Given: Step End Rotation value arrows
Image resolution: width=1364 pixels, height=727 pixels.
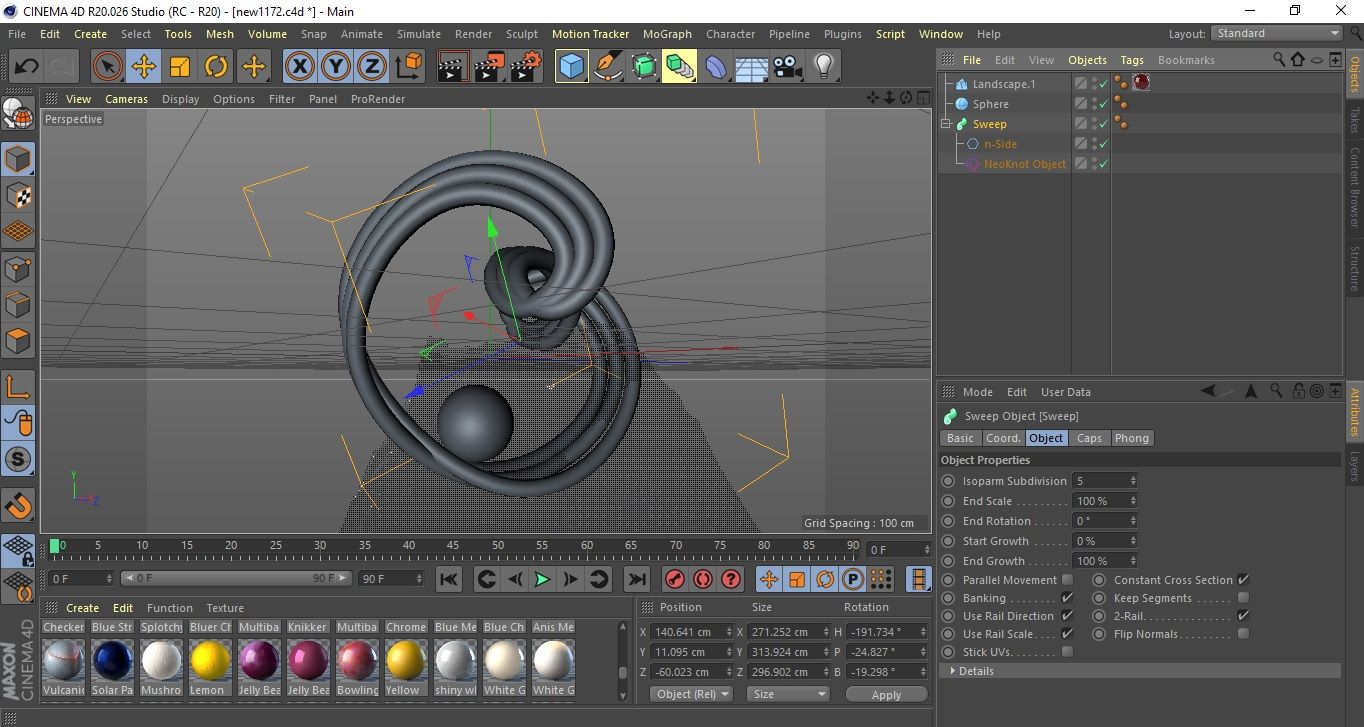Looking at the screenshot, I should pyautogui.click(x=1133, y=521).
